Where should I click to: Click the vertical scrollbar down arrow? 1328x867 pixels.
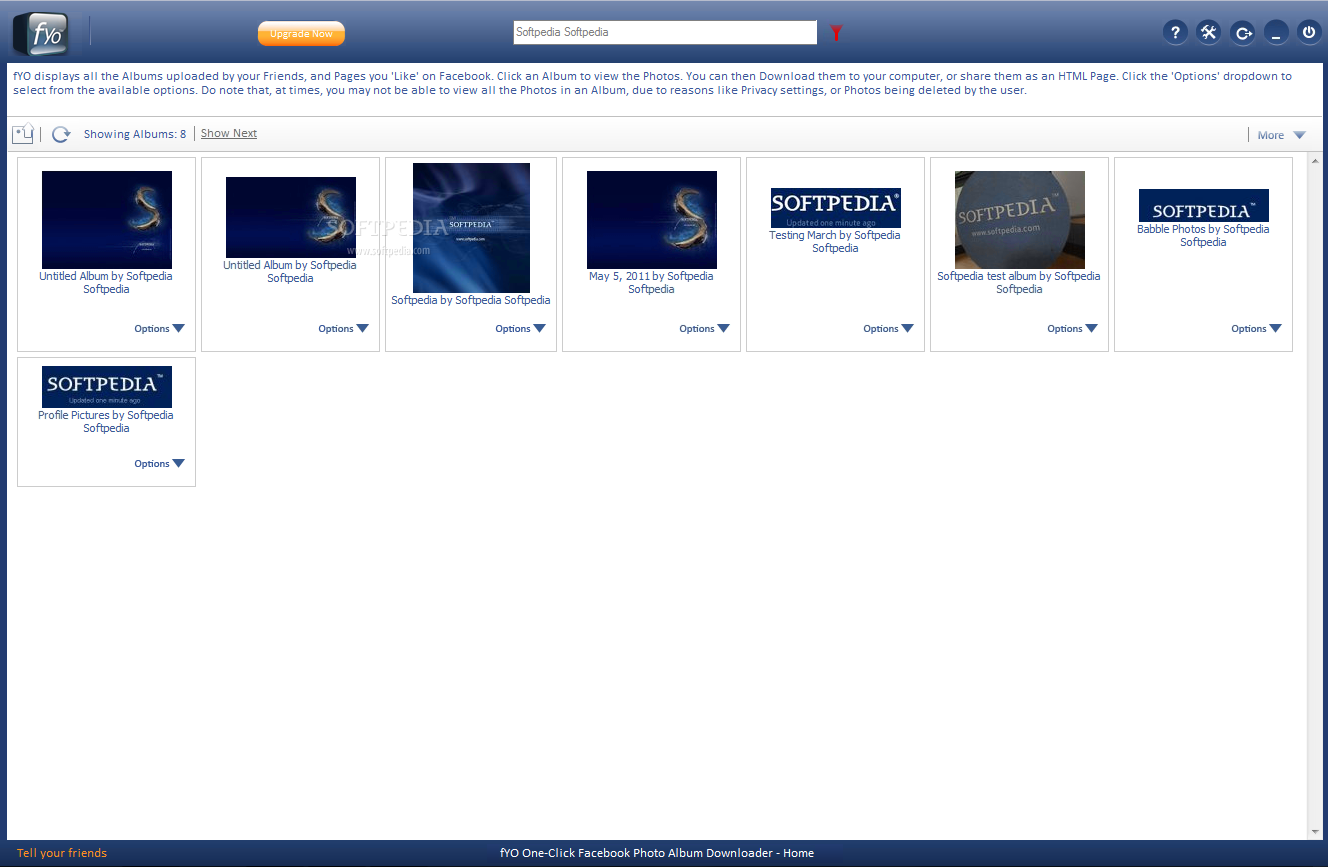click(x=1315, y=832)
